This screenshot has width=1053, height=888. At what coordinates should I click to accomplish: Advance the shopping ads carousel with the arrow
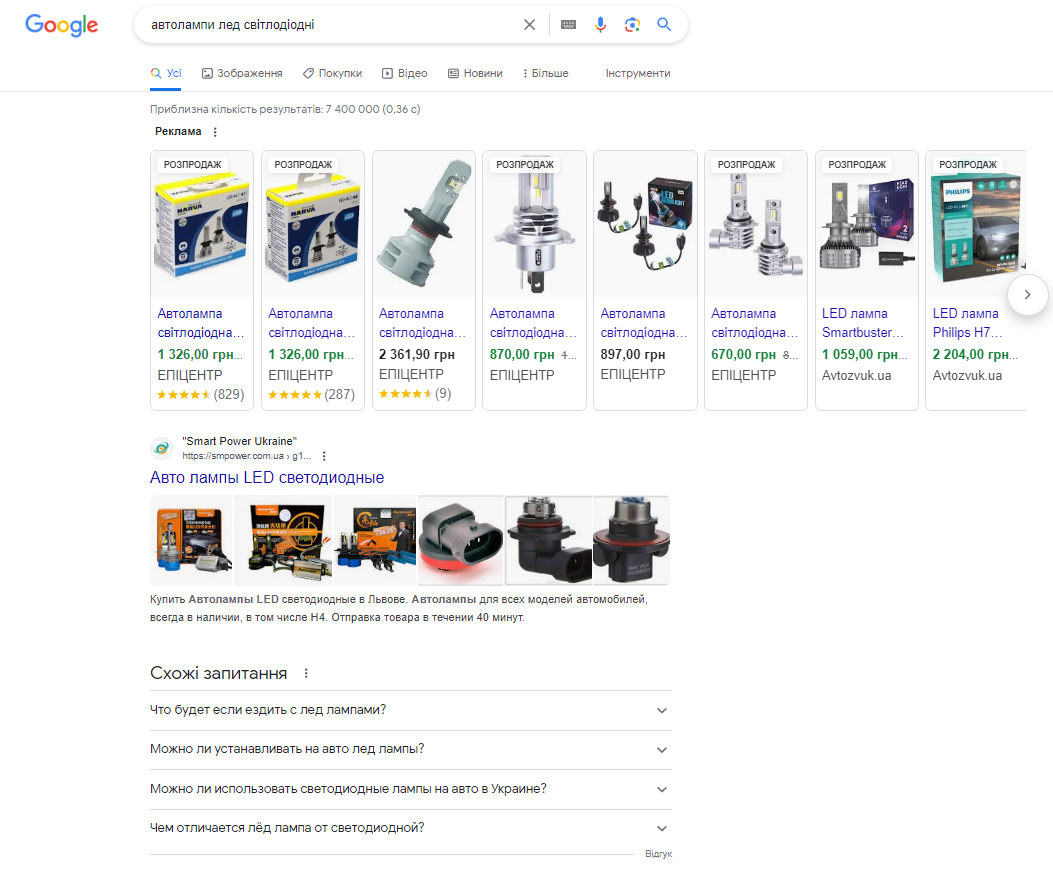pyautogui.click(x=1027, y=294)
